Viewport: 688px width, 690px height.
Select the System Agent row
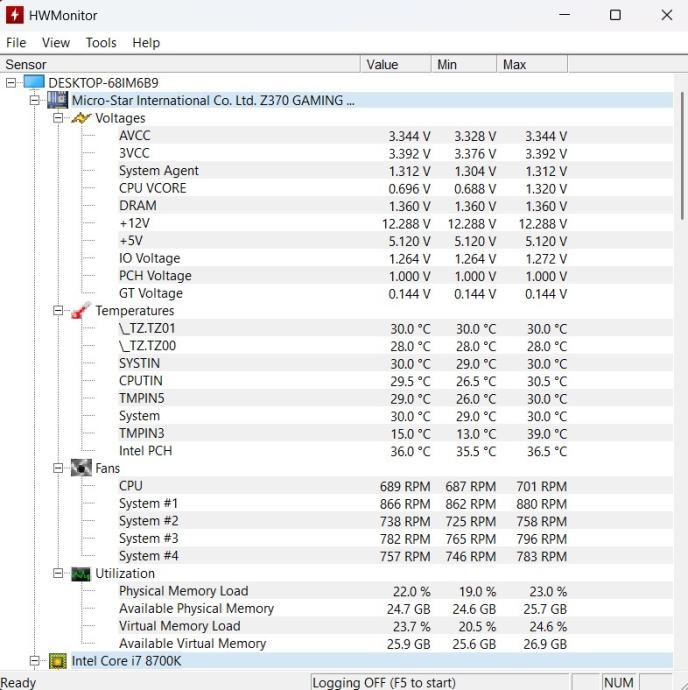(395, 171)
